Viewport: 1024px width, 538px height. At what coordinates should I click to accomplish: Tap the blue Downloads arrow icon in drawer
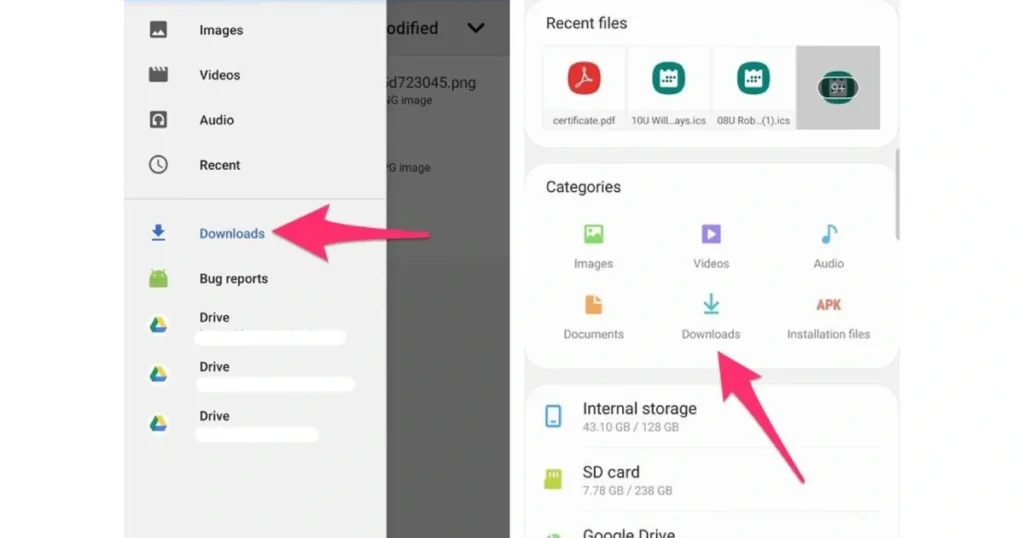(158, 233)
